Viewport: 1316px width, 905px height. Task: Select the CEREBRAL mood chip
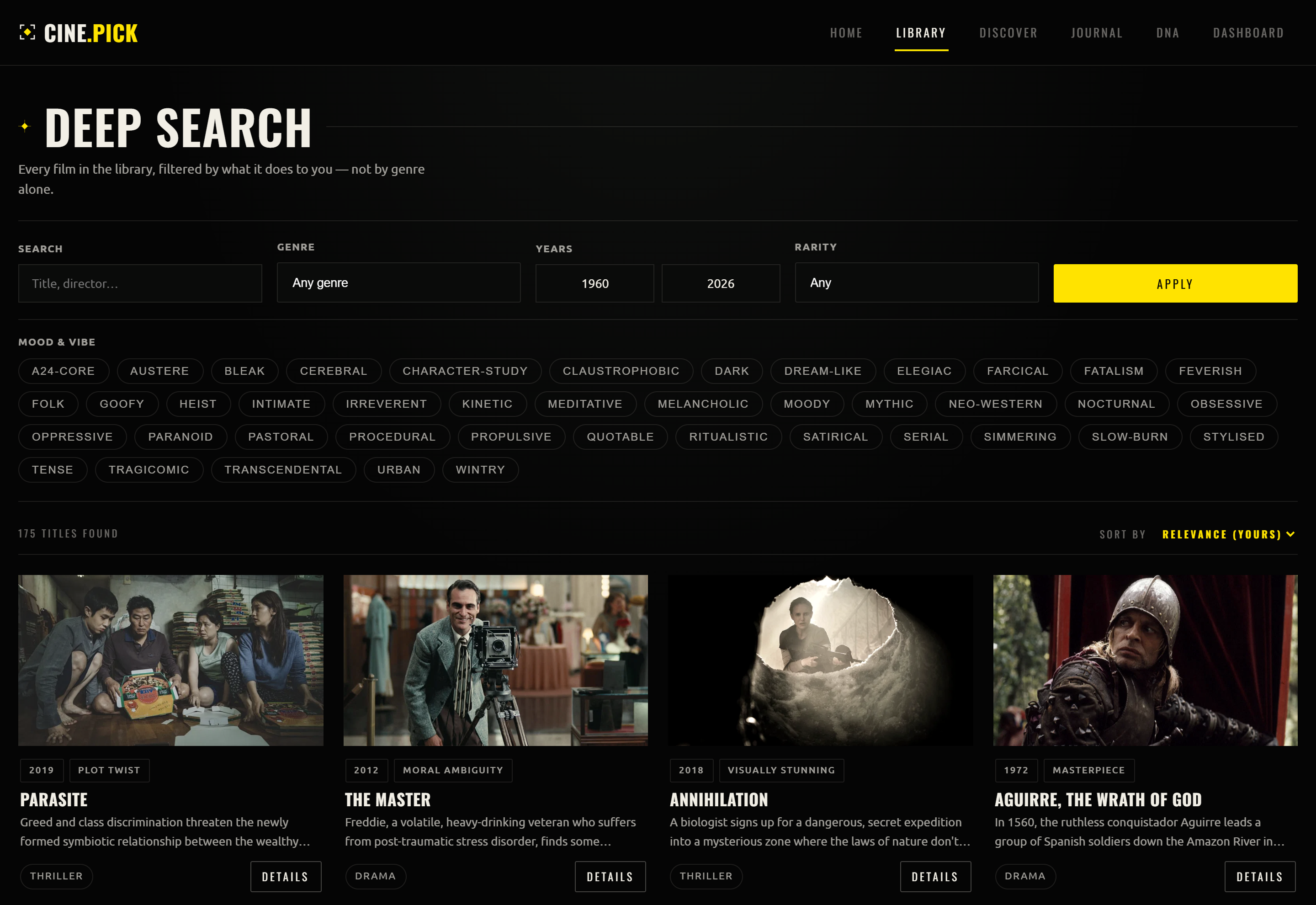[x=333, y=371]
